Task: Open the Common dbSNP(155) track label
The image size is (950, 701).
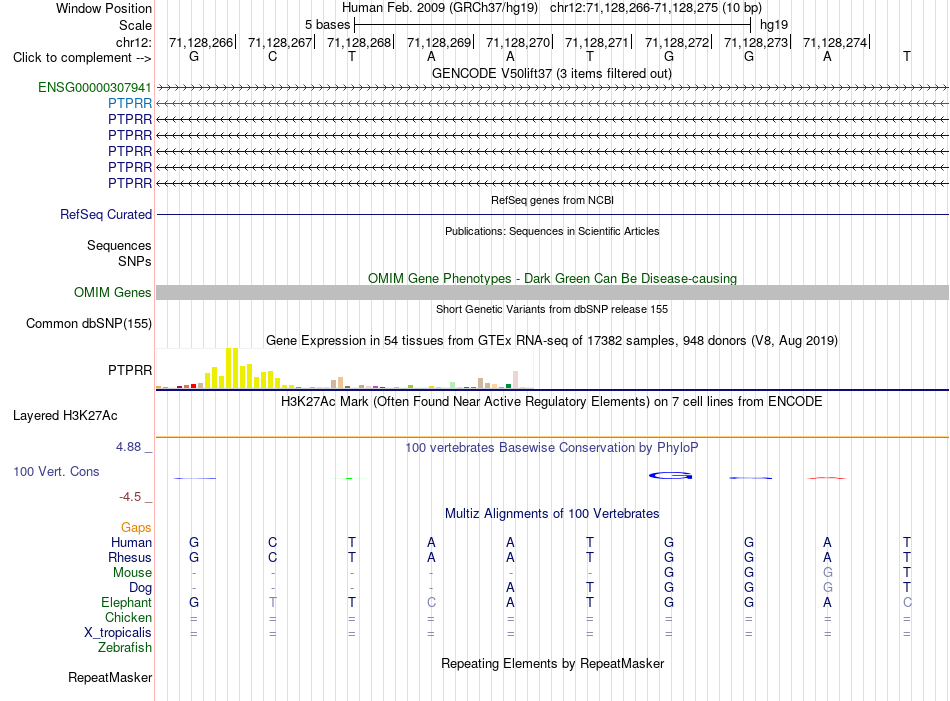Action: 89,324
